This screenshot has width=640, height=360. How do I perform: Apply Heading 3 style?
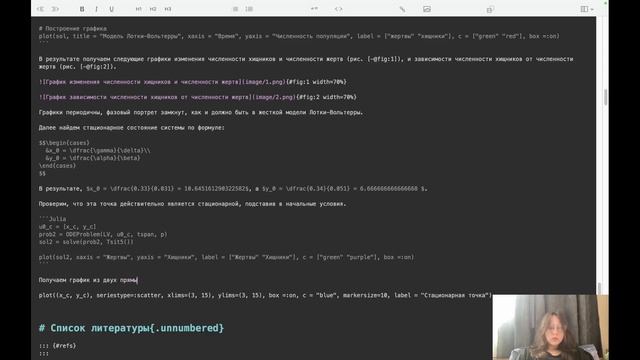[x=168, y=9]
